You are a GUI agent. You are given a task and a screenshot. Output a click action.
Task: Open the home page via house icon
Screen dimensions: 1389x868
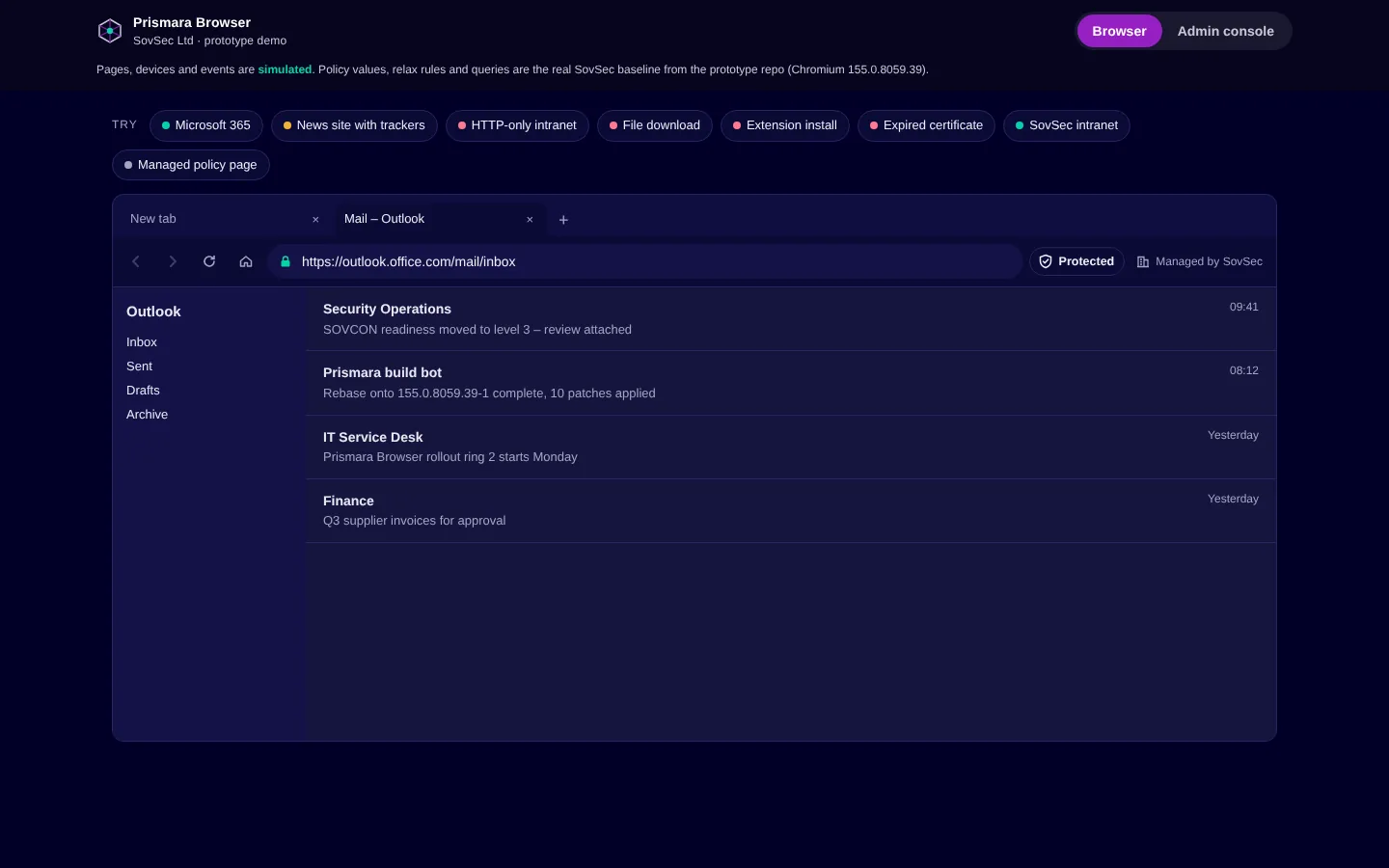246,261
